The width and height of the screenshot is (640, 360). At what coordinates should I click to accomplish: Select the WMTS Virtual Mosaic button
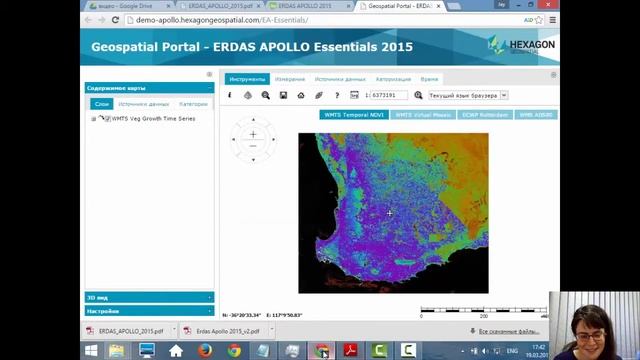pyautogui.click(x=423, y=115)
